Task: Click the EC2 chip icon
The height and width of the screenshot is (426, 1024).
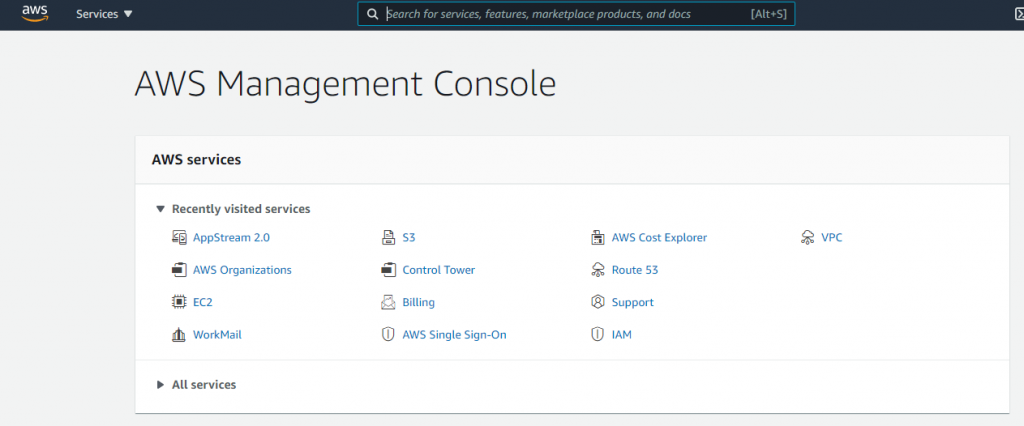Action: tap(179, 303)
